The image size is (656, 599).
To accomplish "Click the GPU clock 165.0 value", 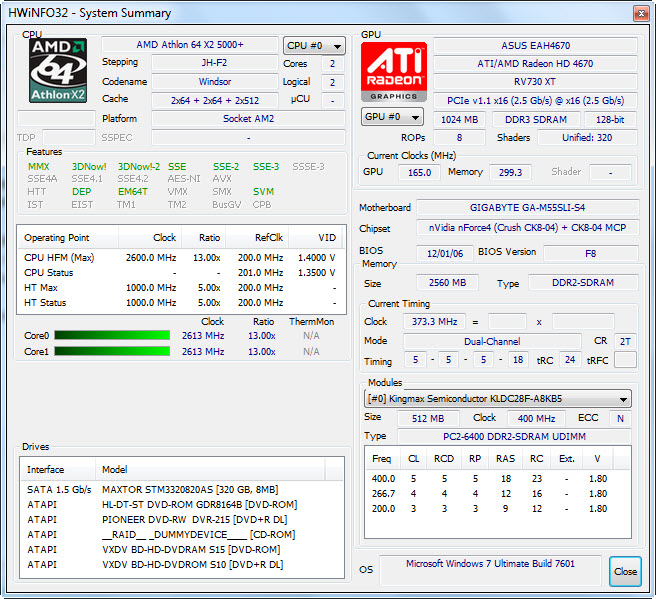I will [419, 172].
